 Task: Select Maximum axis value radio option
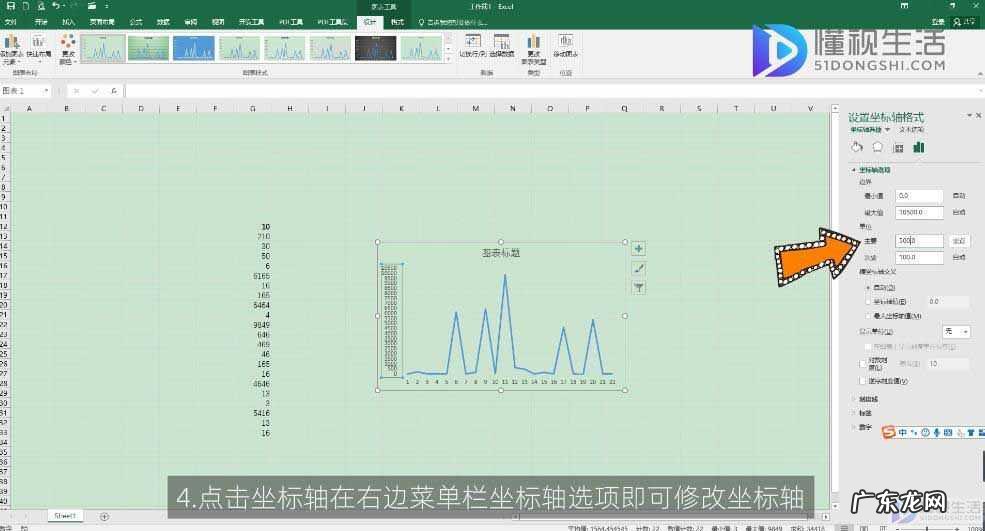[x=869, y=316]
